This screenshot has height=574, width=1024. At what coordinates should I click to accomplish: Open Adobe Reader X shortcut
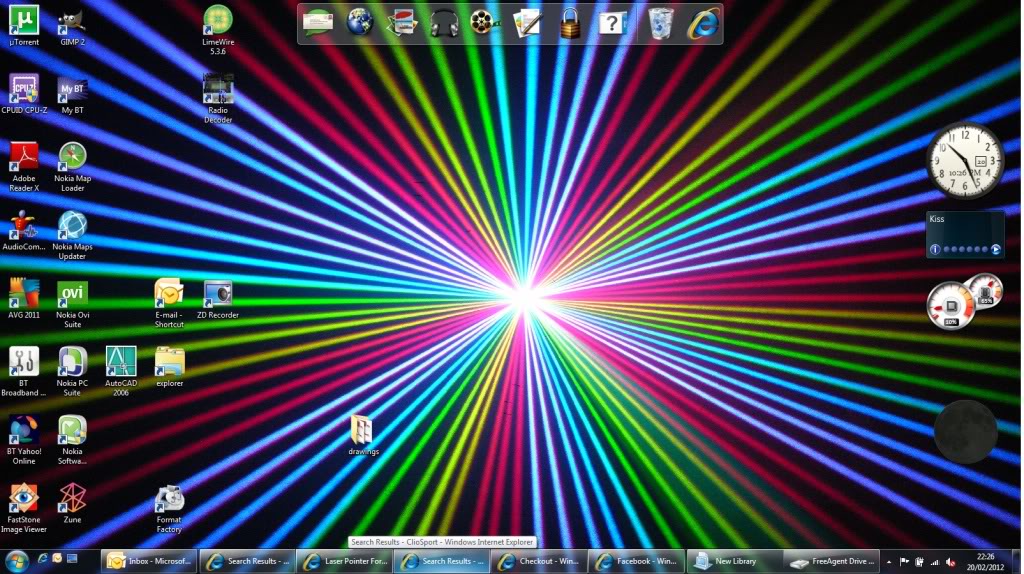pos(23,157)
